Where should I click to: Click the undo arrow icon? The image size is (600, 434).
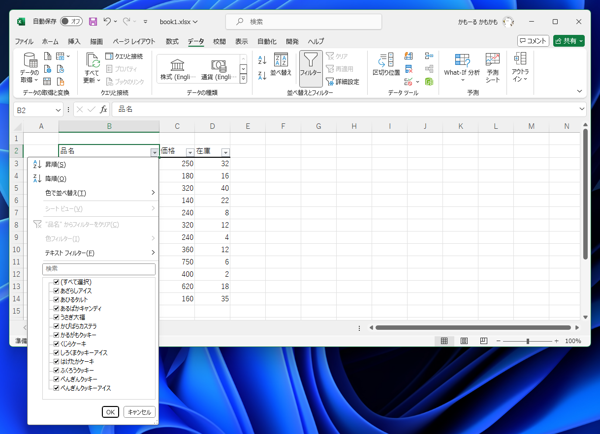click(107, 21)
